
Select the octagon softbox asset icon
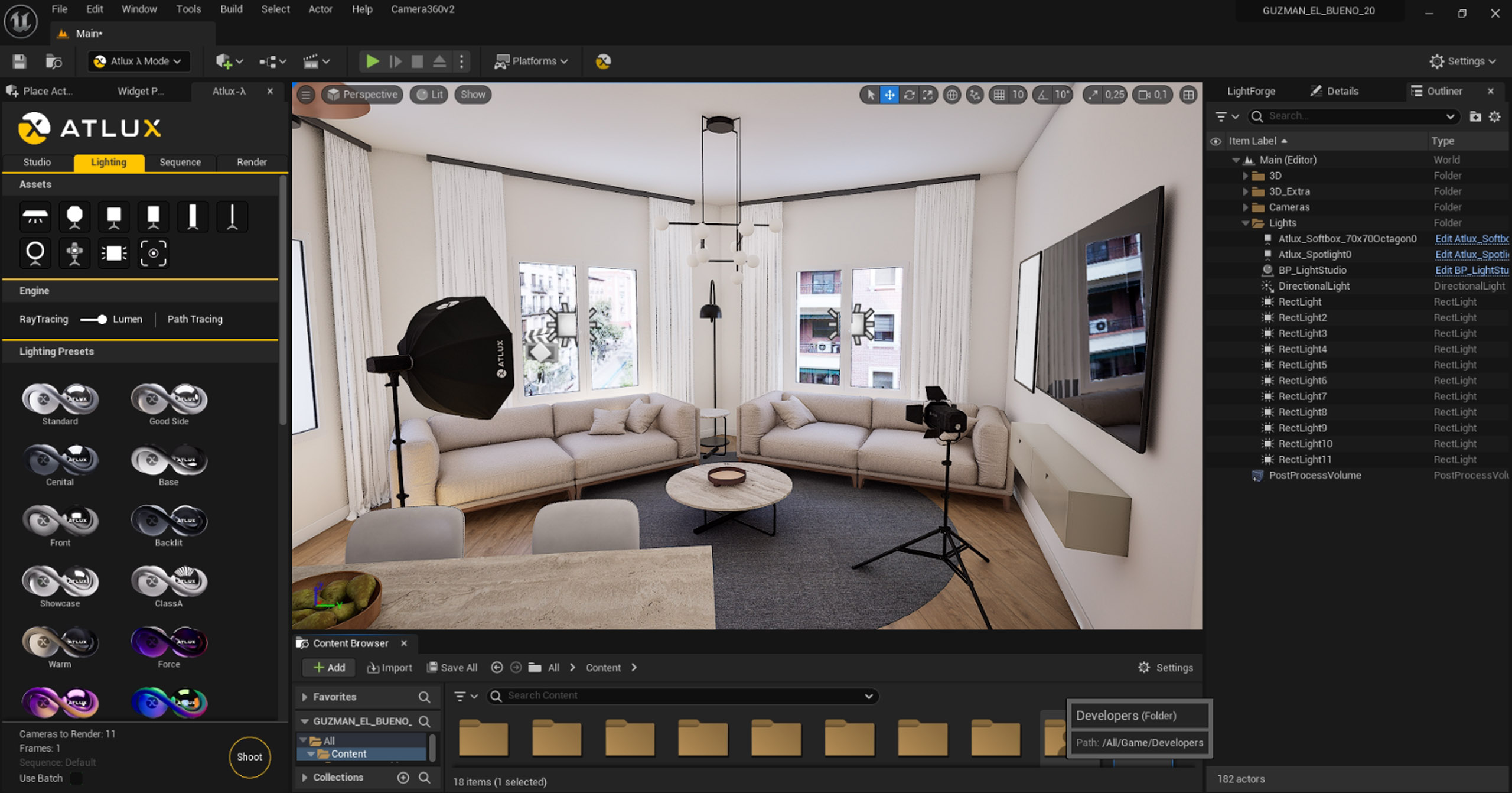click(x=74, y=217)
